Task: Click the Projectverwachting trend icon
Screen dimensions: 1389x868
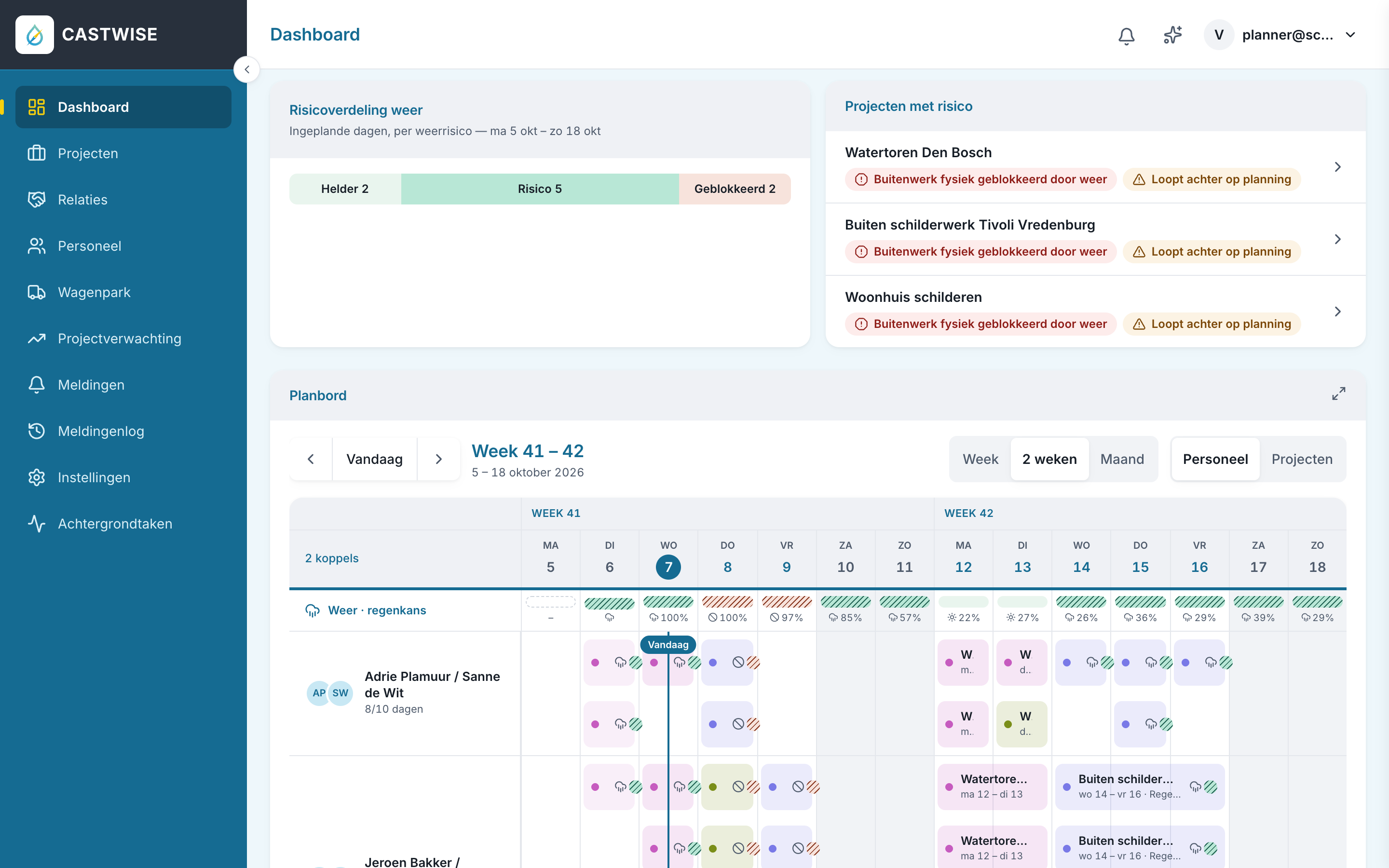Action: point(37,339)
